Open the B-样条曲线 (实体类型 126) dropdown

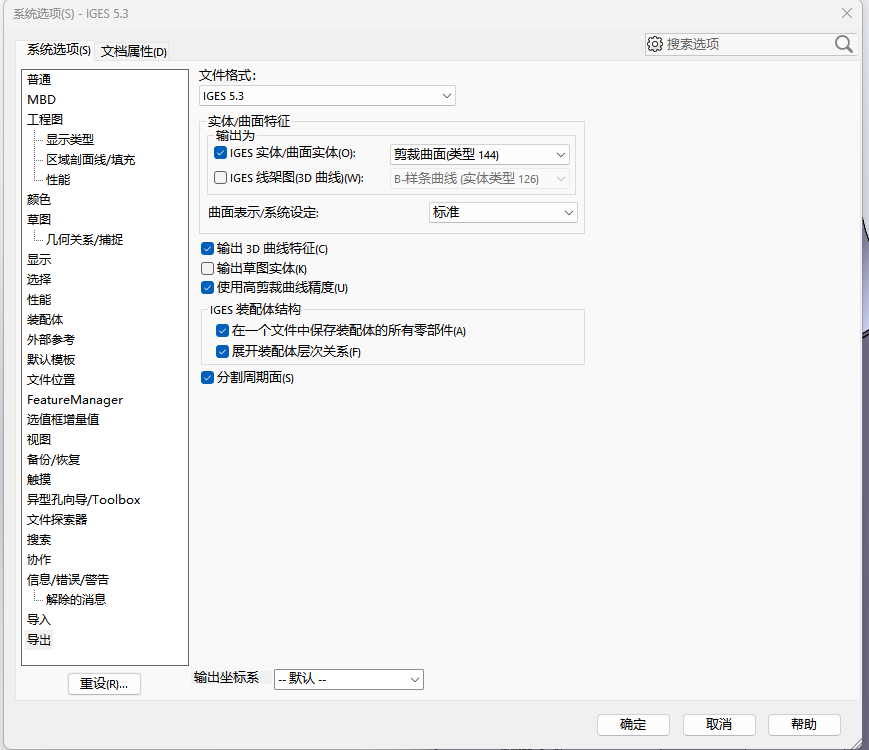click(x=479, y=179)
